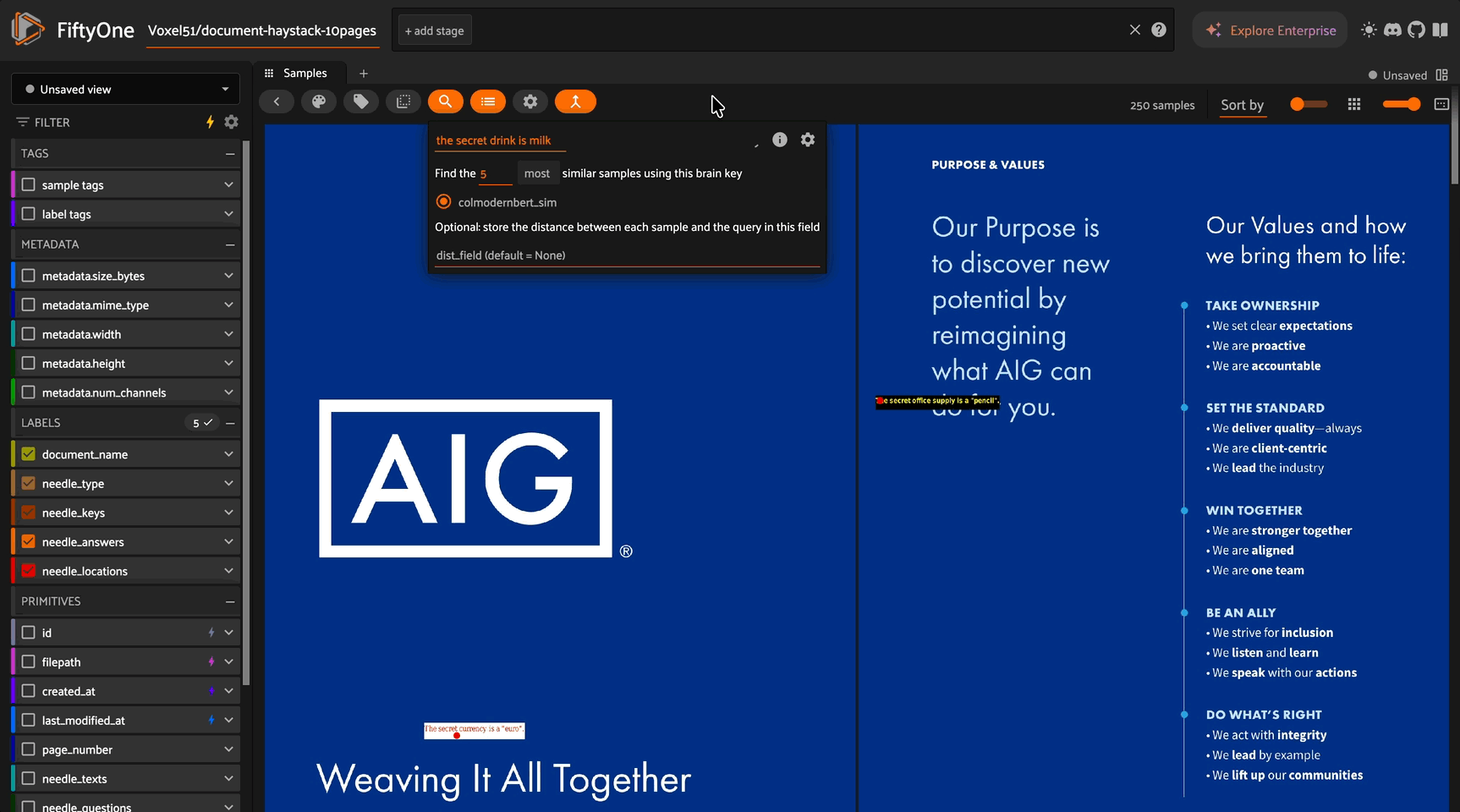
Task: Open the Purpose & Values page sample
Action: [x=1154, y=468]
